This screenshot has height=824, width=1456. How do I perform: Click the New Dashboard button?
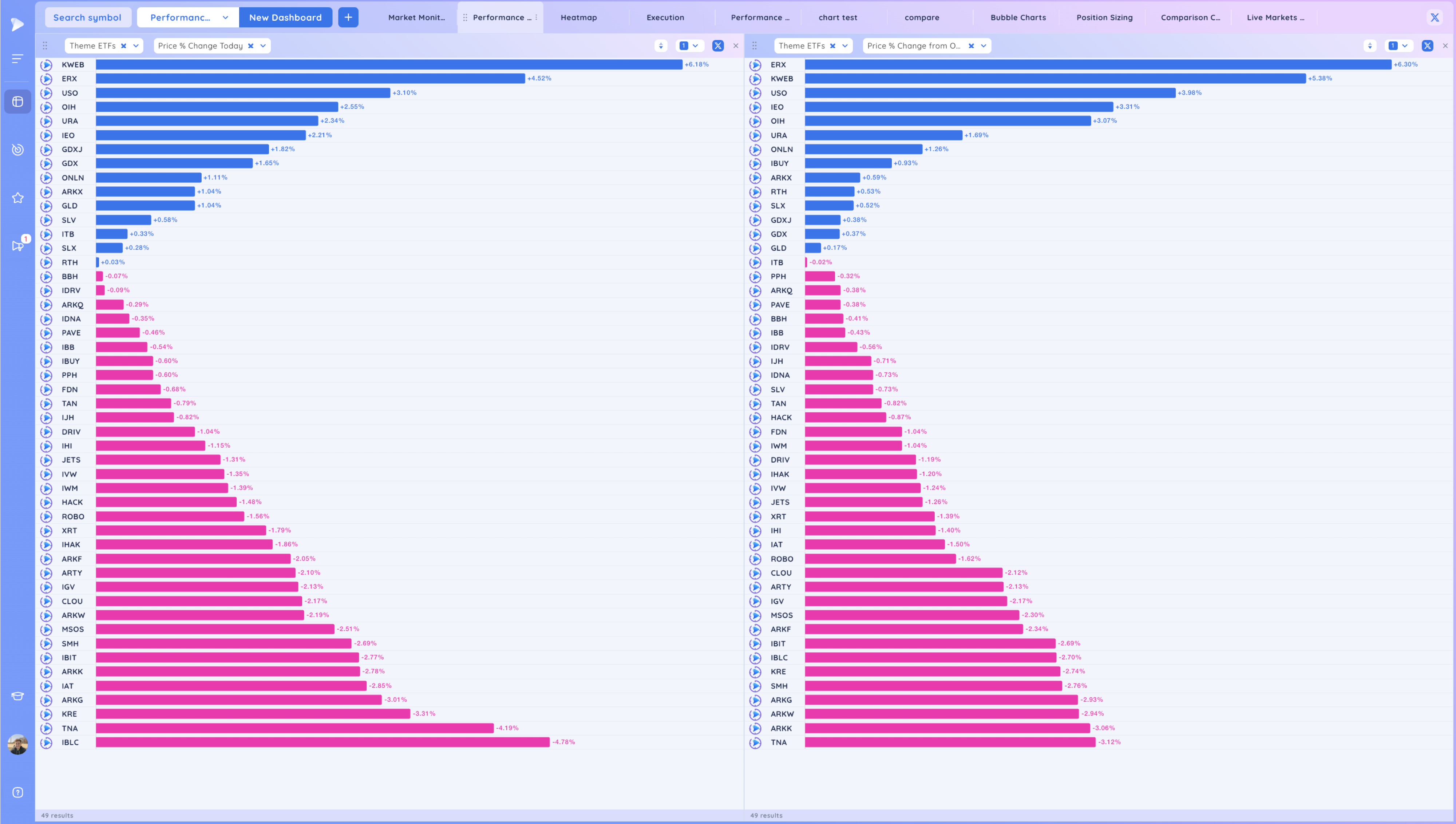point(285,17)
